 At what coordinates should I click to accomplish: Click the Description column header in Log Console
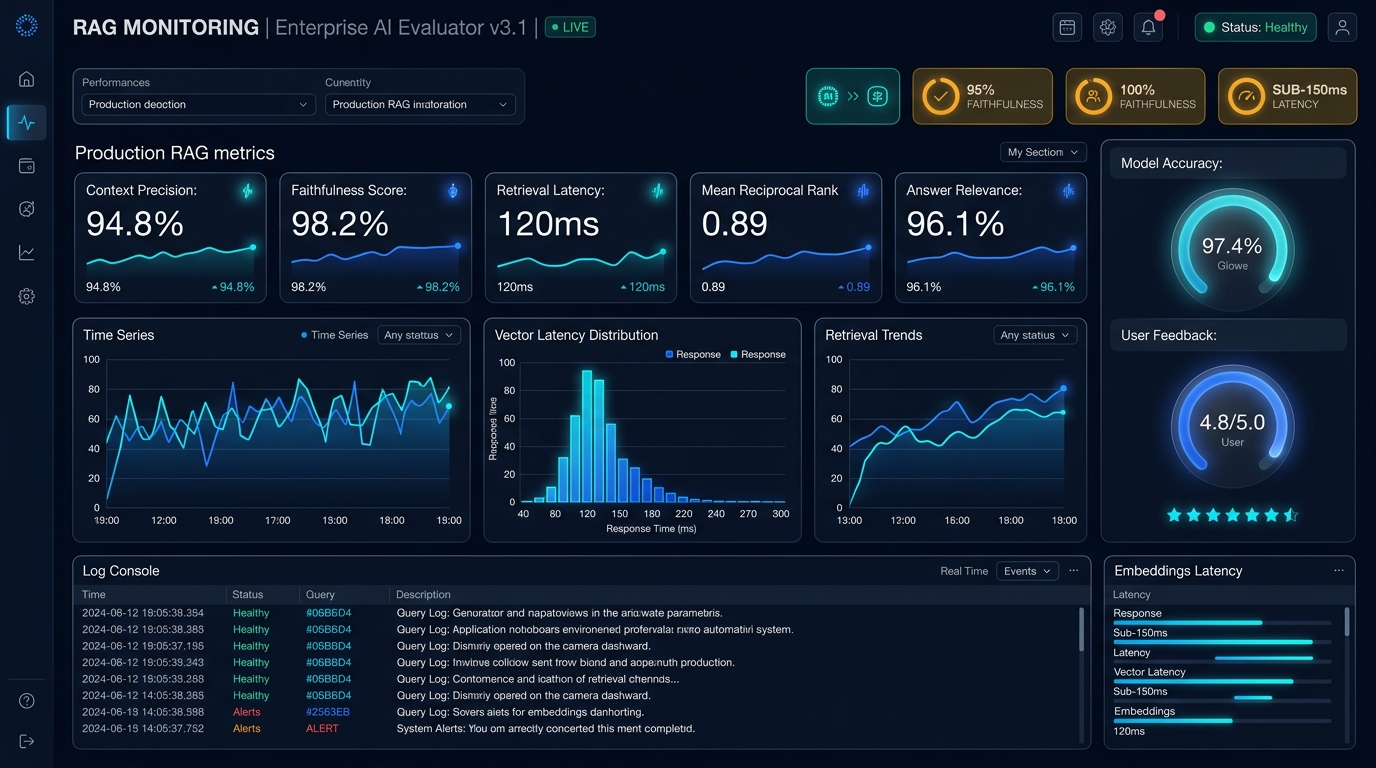pos(424,595)
